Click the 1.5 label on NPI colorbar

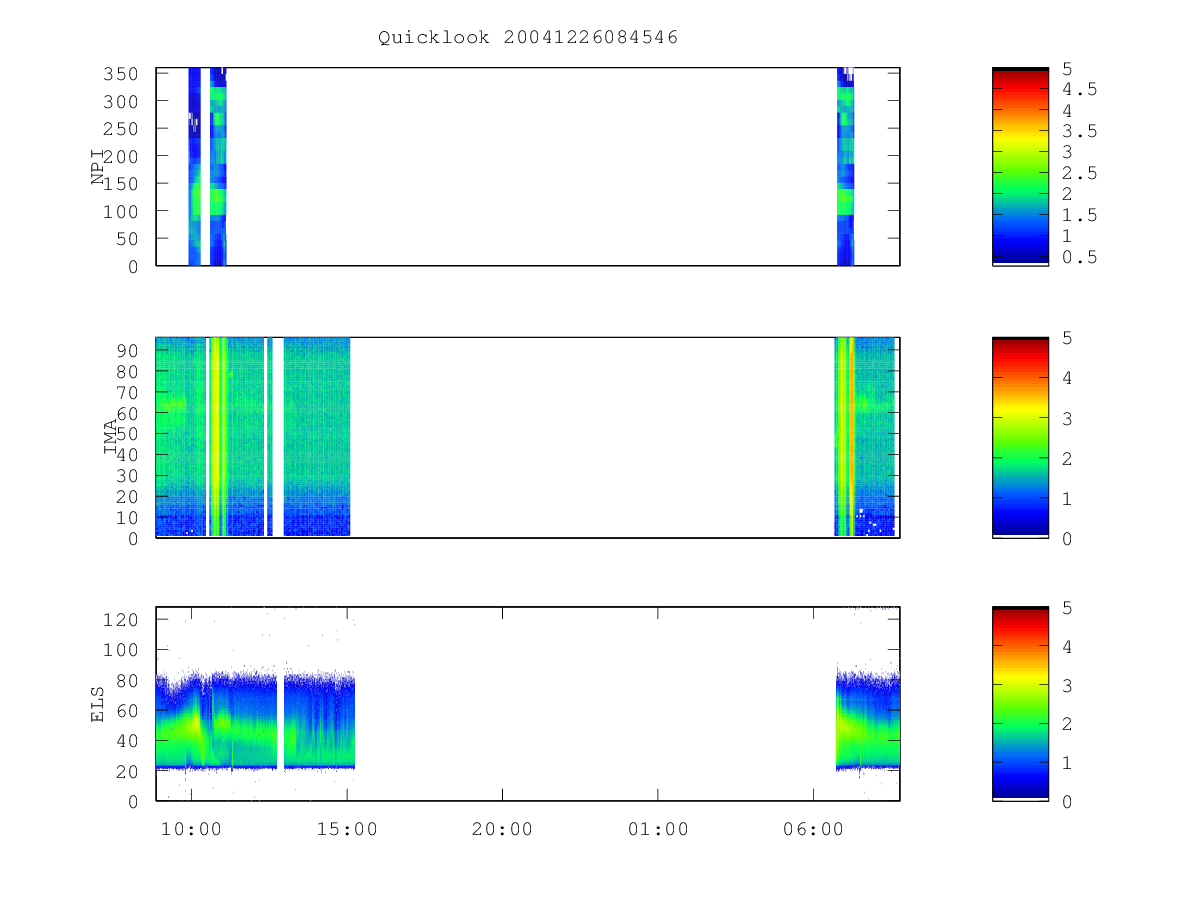click(1079, 216)
